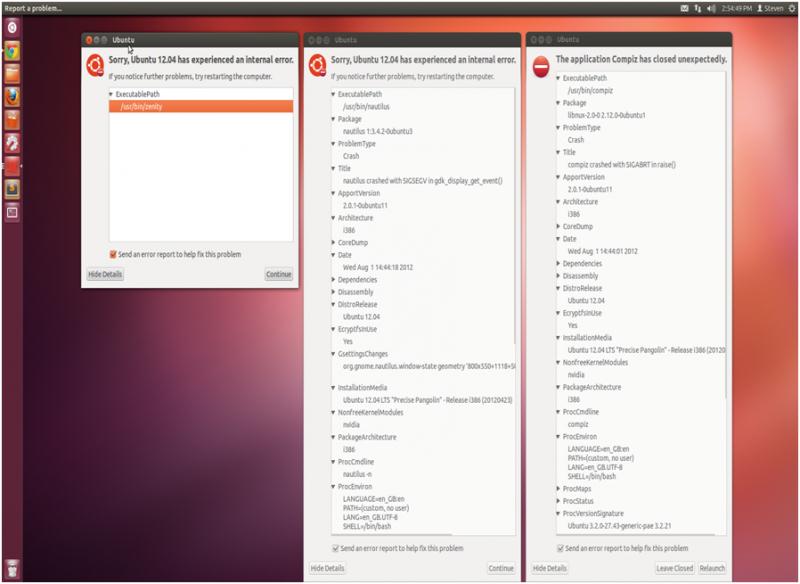This screenshot has width=800, height=584.
Task: Open the power cog system menu
Action: pyautogui.click(x=792, y=8)
